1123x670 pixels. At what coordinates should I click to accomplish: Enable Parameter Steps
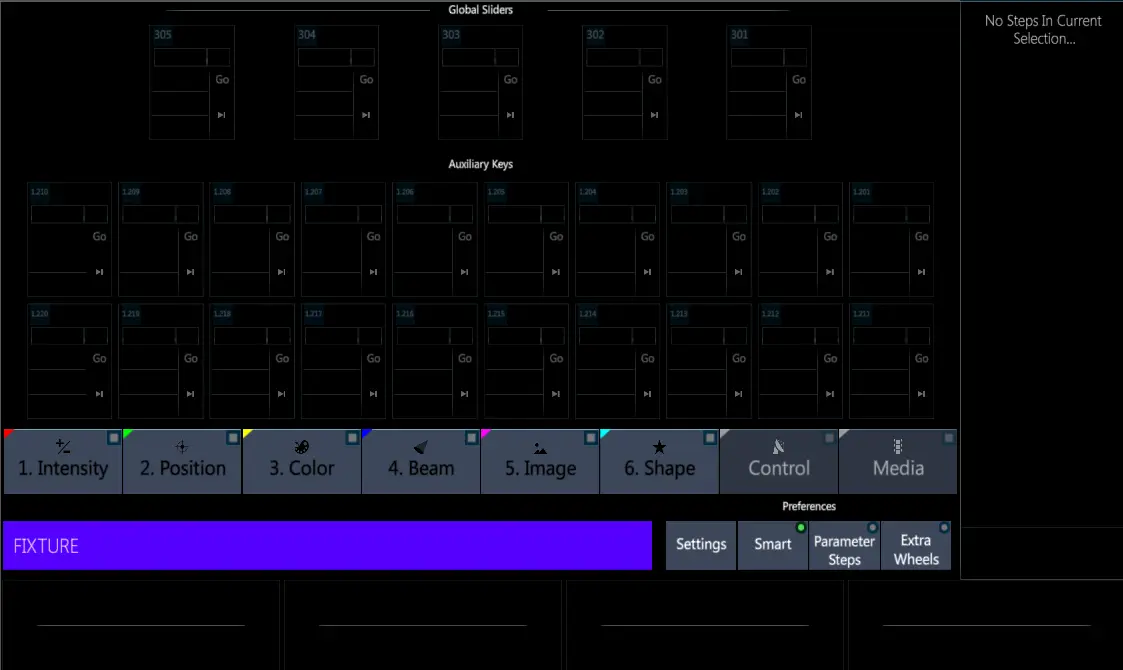click(x=844, y=545)
